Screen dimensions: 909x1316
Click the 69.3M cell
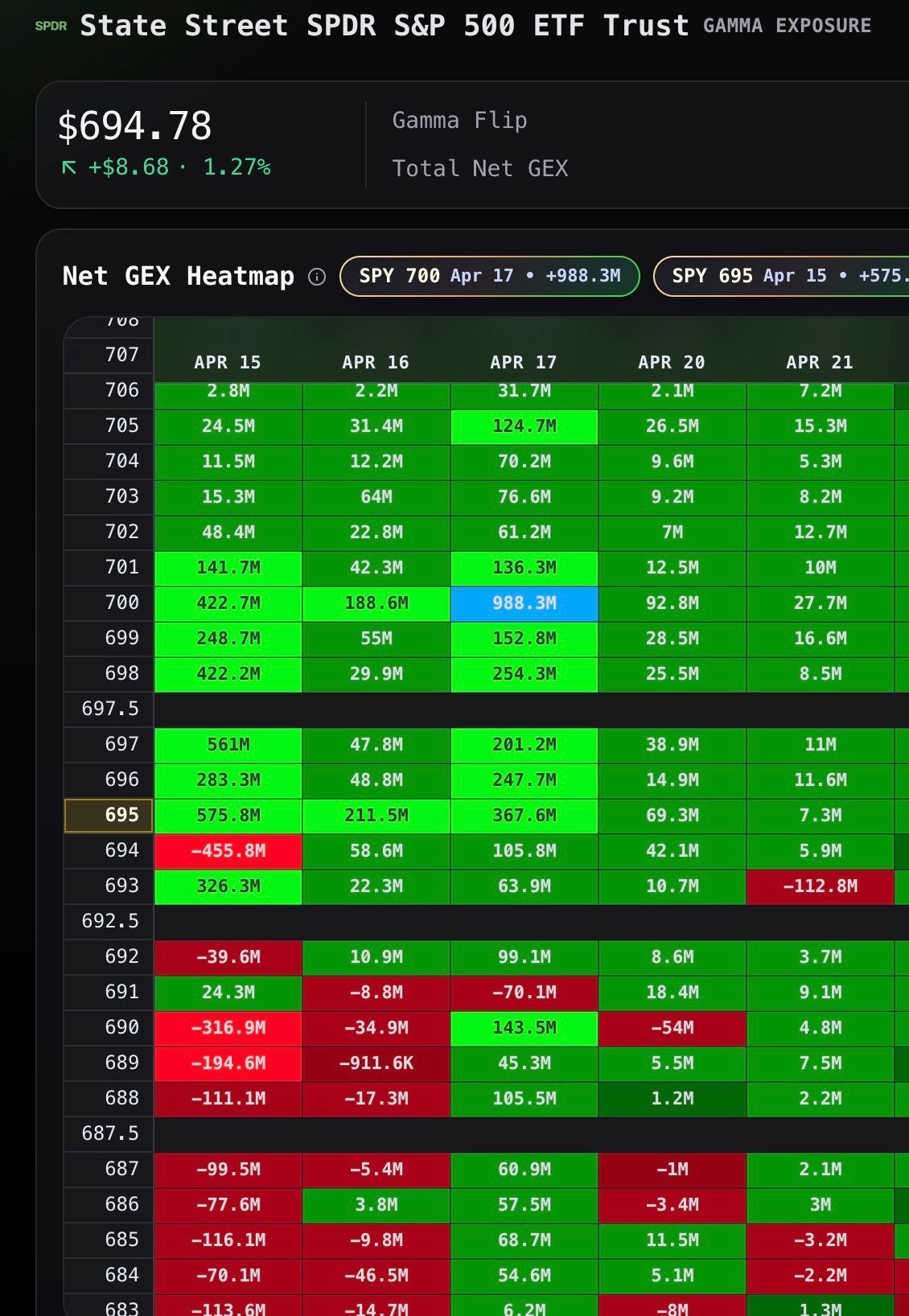click(x=672, y=816)
